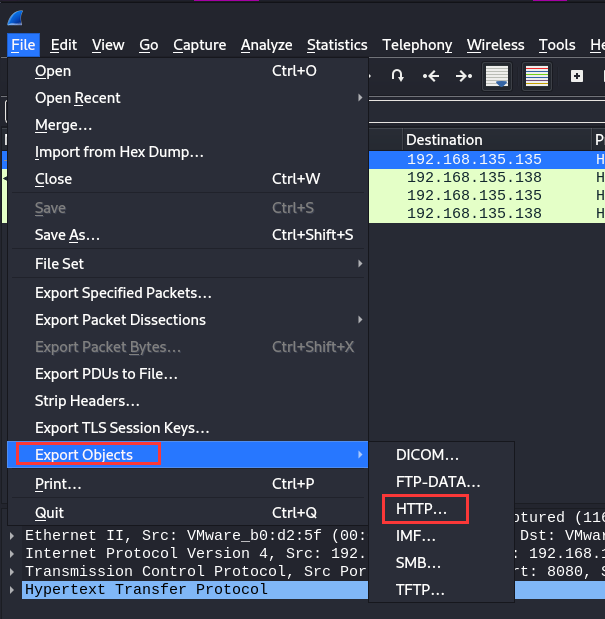Screen dimensions: 605x619
Task: Click the right arrow with dot toolbar icon
Action: (464, 76)
